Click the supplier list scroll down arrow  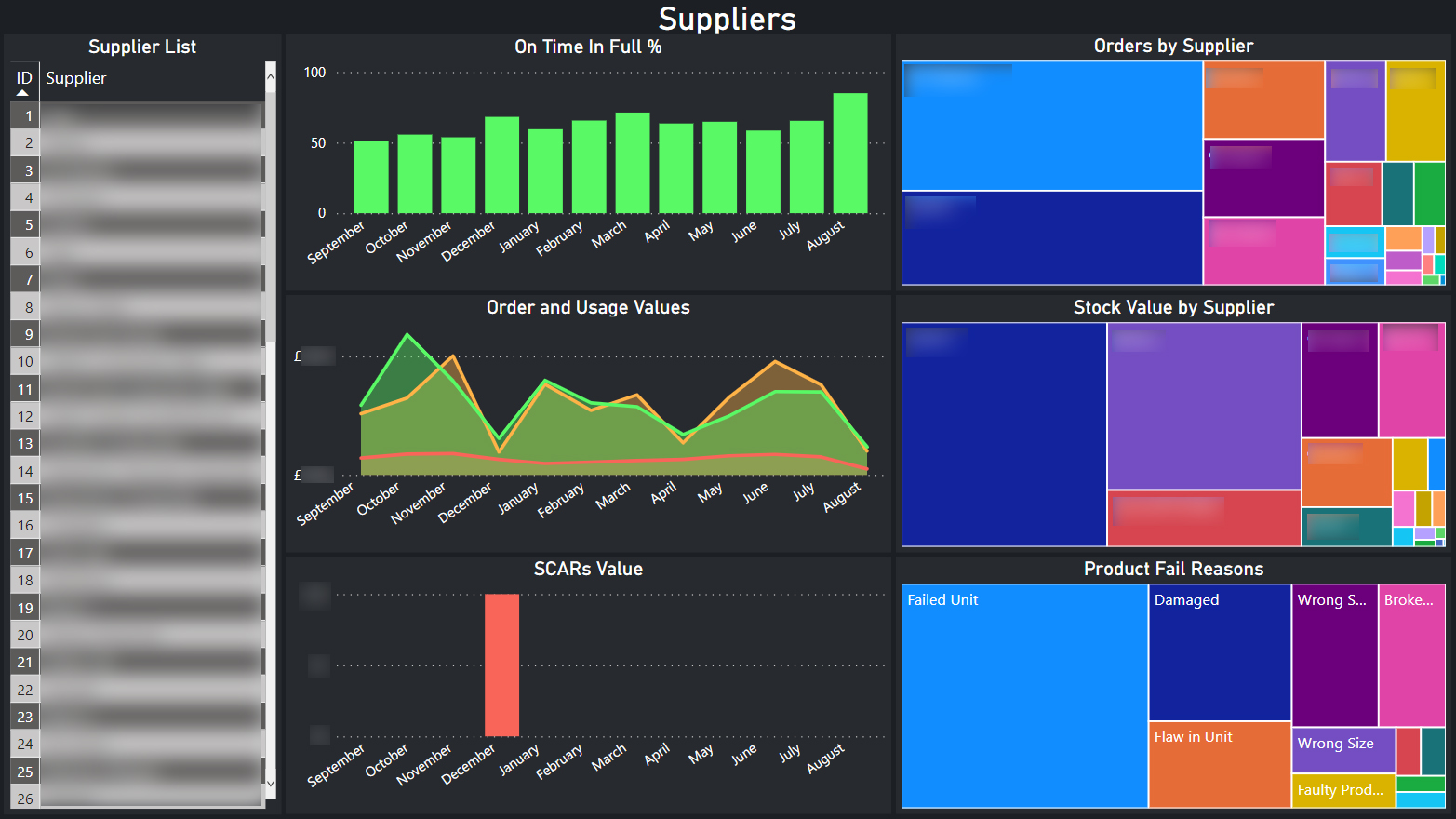pyautogui.click(x=271, y=784)
